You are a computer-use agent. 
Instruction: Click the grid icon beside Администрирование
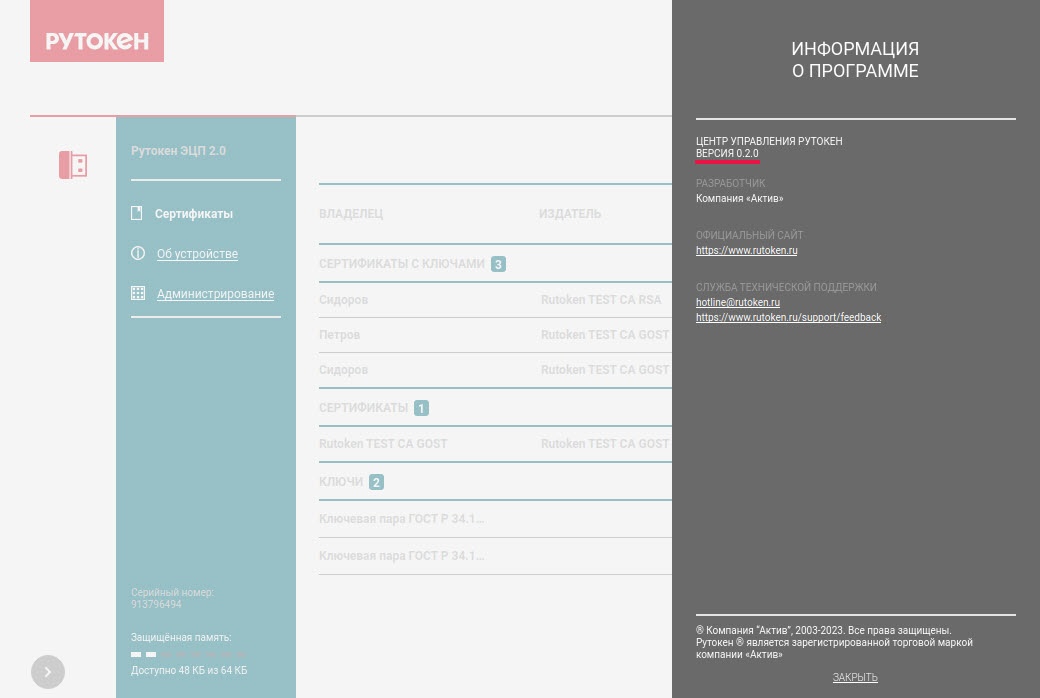point(138,293)
